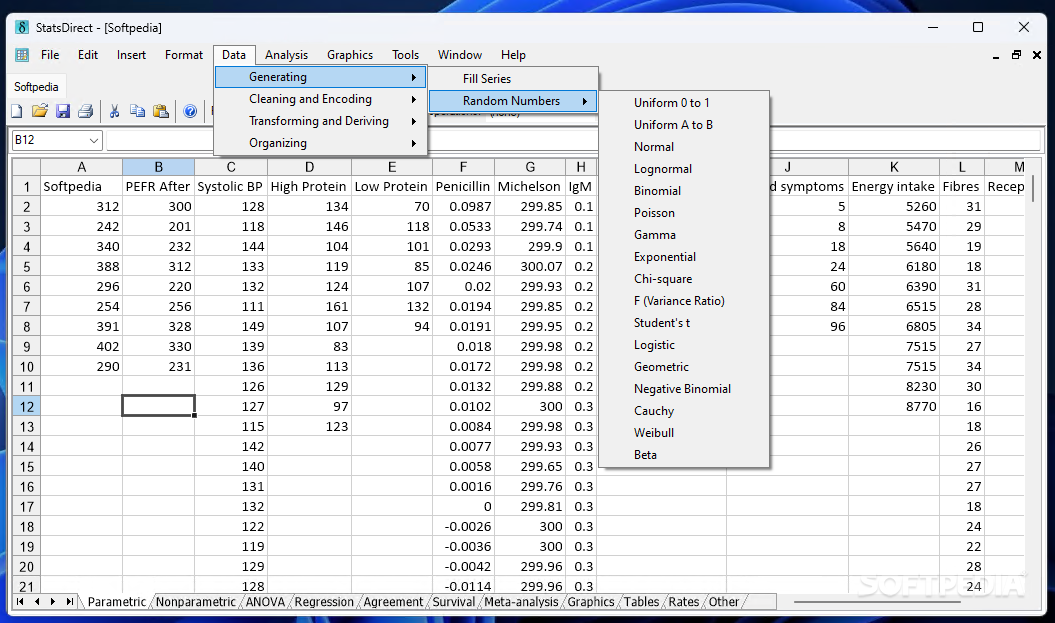The width and height of the screenshot is (1055, 623).
Task: Select Uniform 0 to 1 distribution
Action: coord(684,103)
